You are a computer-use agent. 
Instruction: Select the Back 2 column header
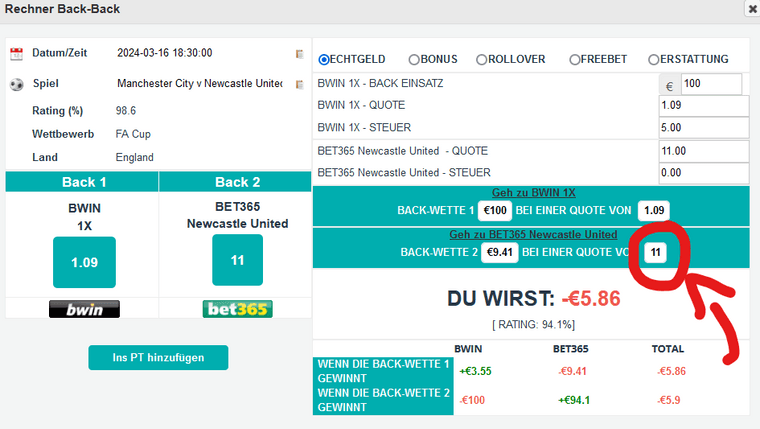click(235, 182)
